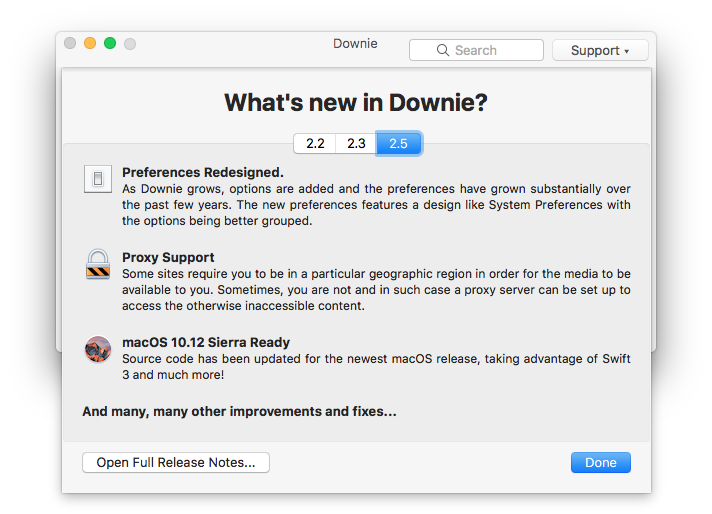Viewport: 712px width, 514px height.
Task: Open Full Release Notes
Action: pyautogui.click(x=176, y=462)
